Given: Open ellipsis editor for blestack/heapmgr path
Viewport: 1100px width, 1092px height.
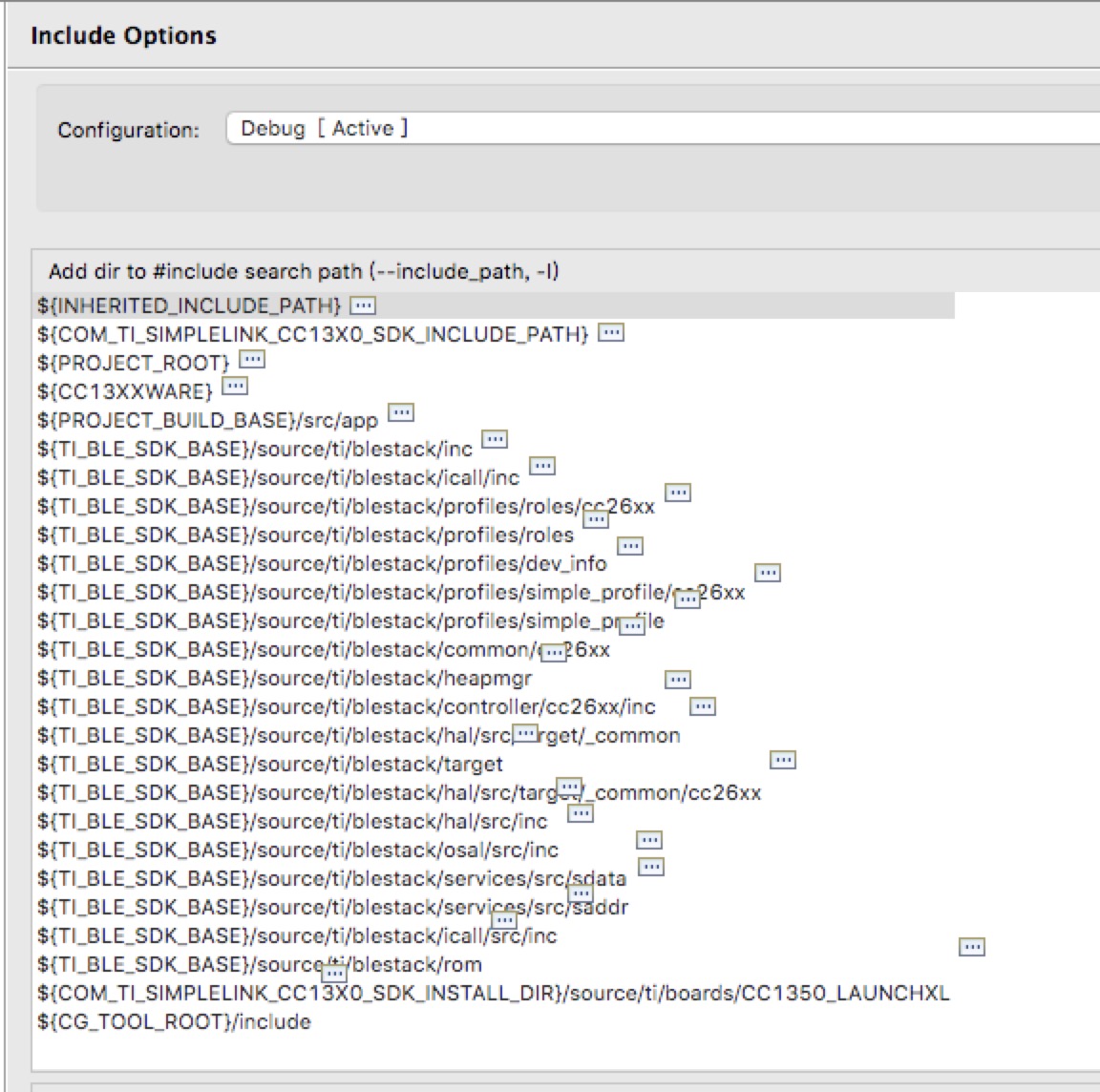Looking at the screenshot, I should click(x=677, y=679).
